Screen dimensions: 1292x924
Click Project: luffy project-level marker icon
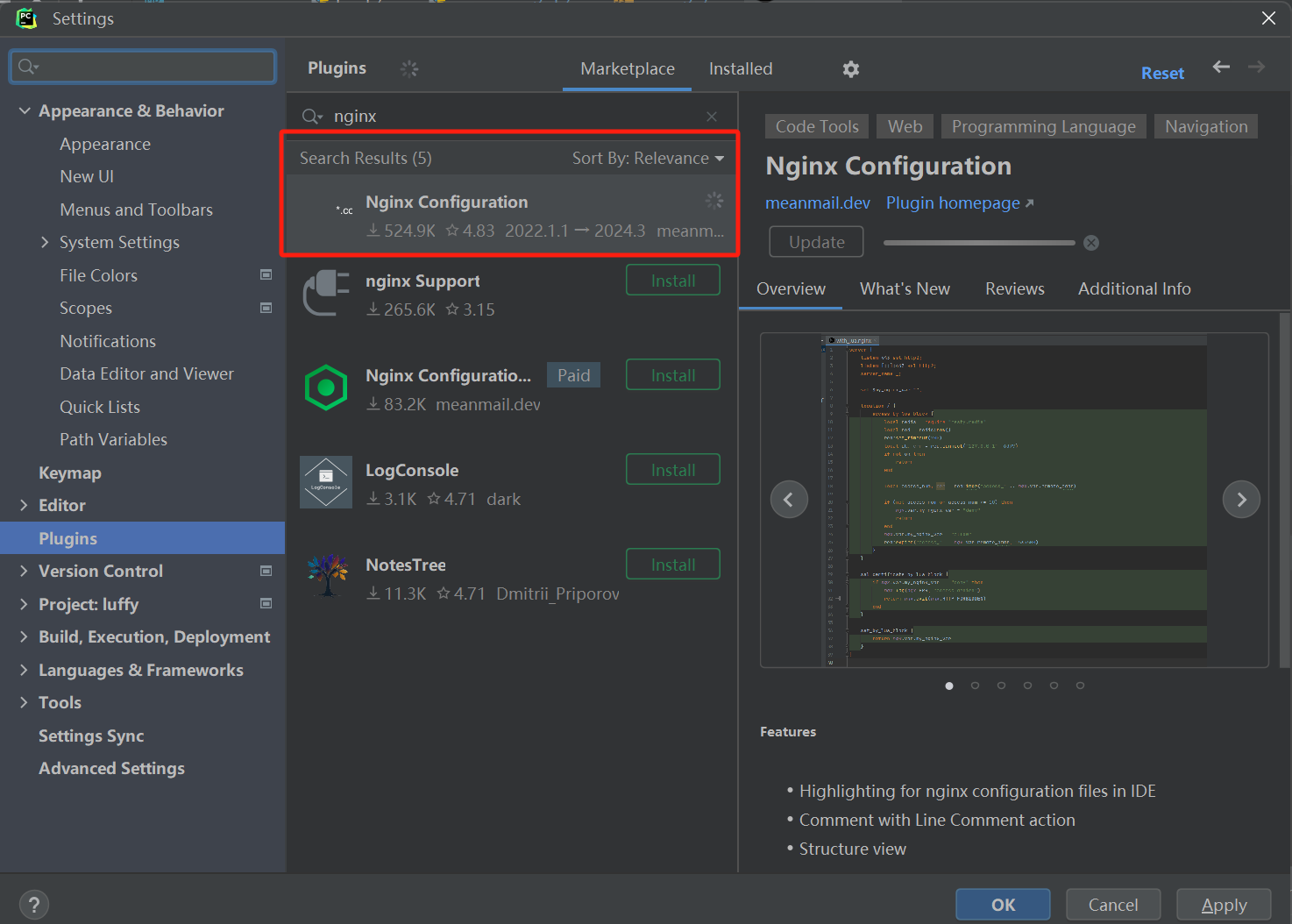266,603
